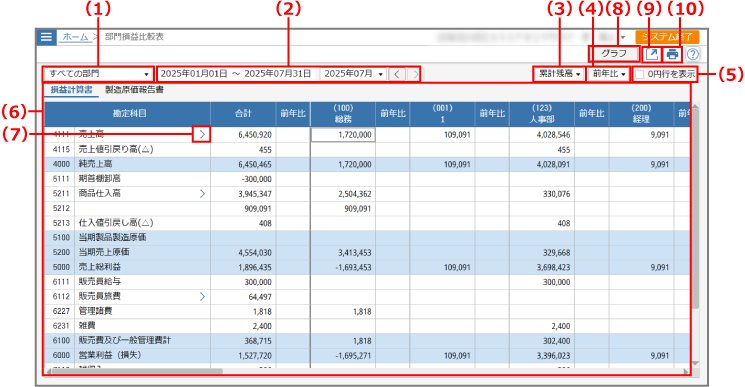Open the help question mark icon
The height and width of the screenshot is (387, 745).
pos(693,54)
